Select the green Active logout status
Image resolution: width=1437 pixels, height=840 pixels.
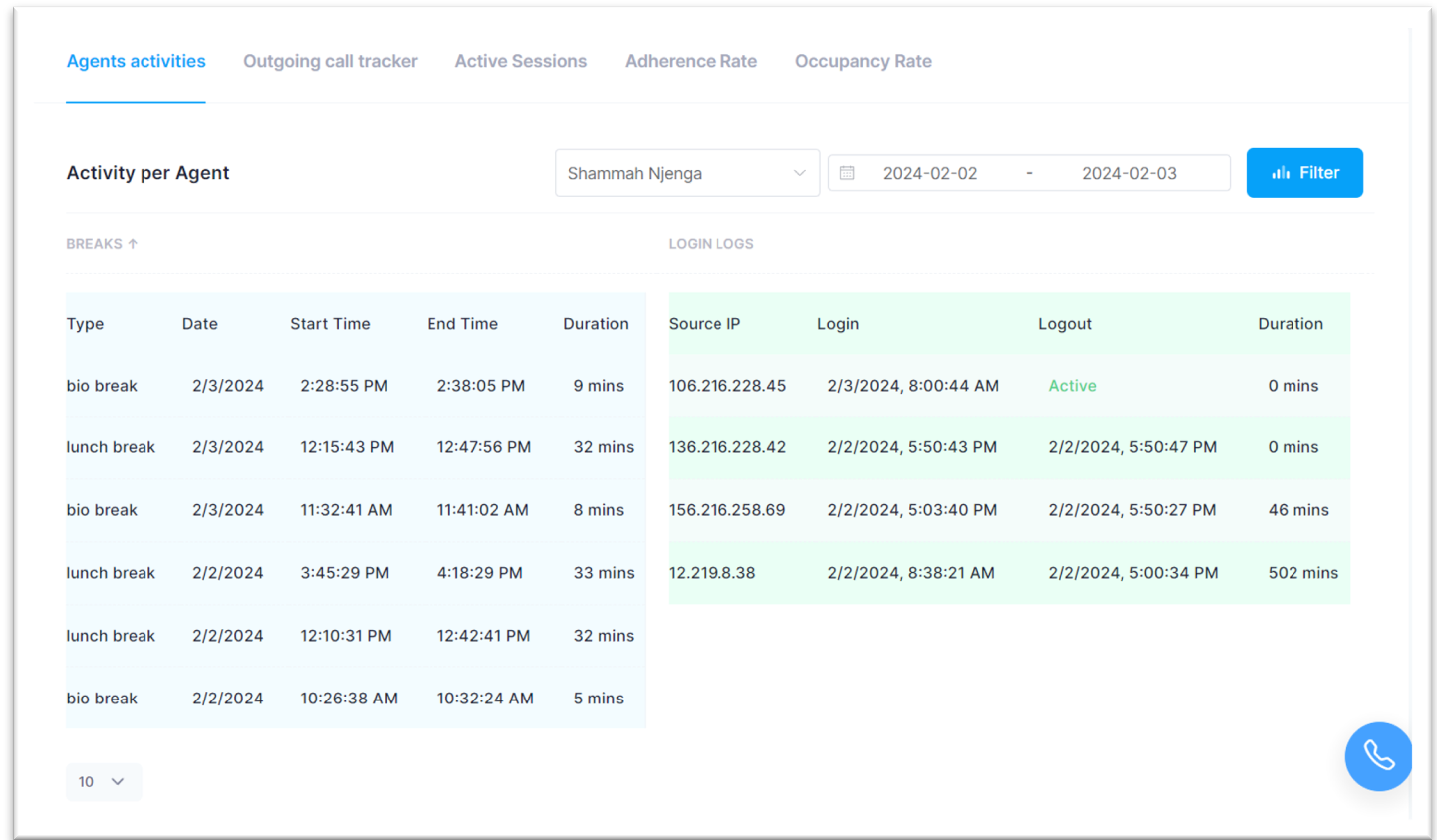coord(1072,386)
